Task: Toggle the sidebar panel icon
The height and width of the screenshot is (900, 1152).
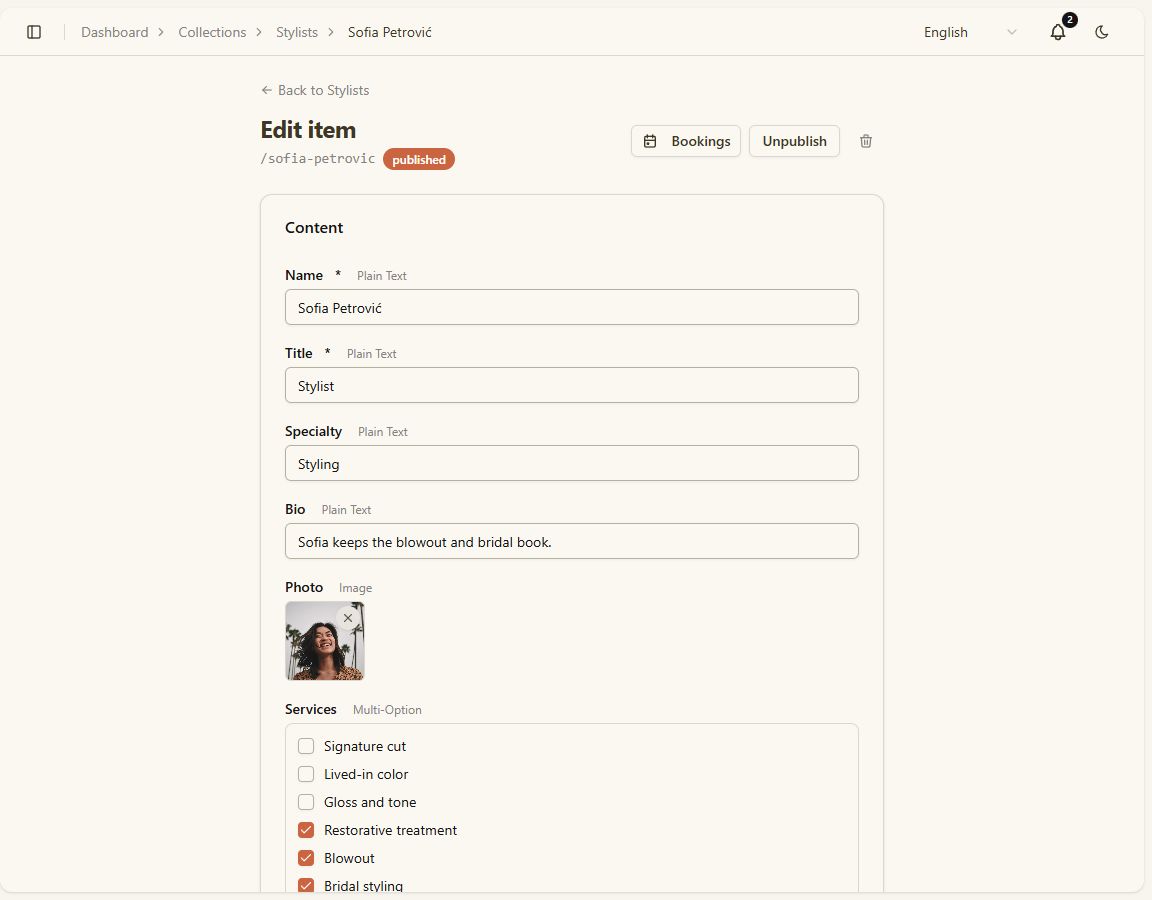Action: tap(34, 32)
